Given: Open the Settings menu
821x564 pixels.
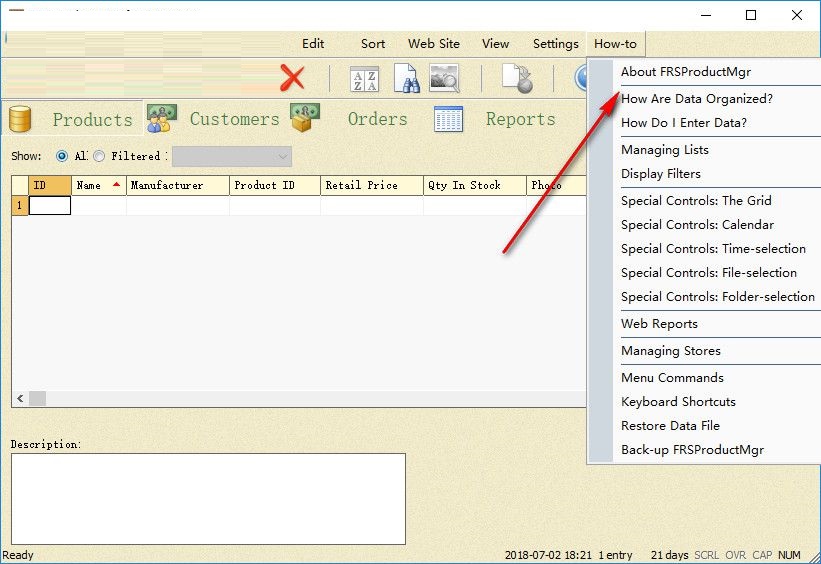Looking at the screenshot, I should click(556, 44).
